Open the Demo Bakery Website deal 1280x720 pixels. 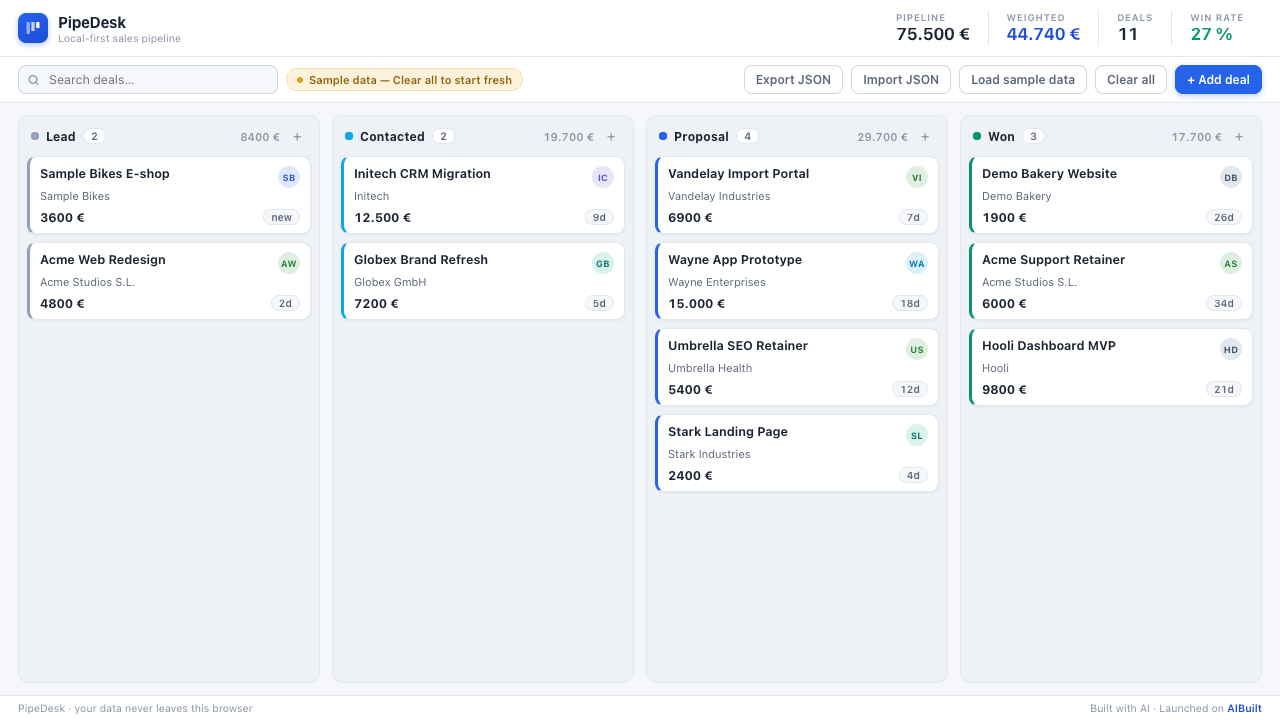(1111, 195)
